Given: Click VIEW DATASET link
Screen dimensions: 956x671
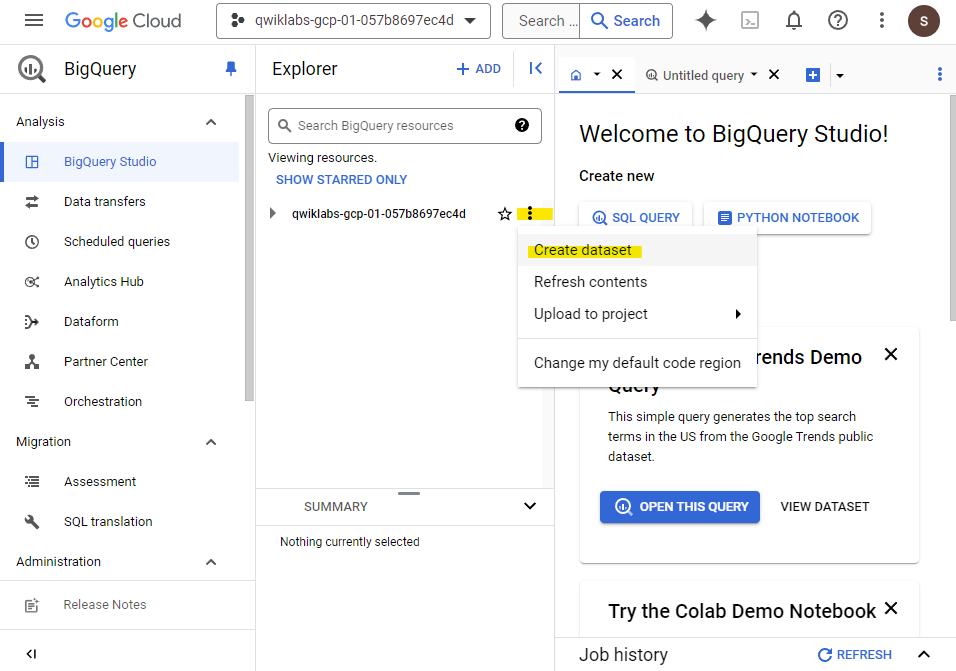Looking at the screenshot, I should (x=825, y=506).
